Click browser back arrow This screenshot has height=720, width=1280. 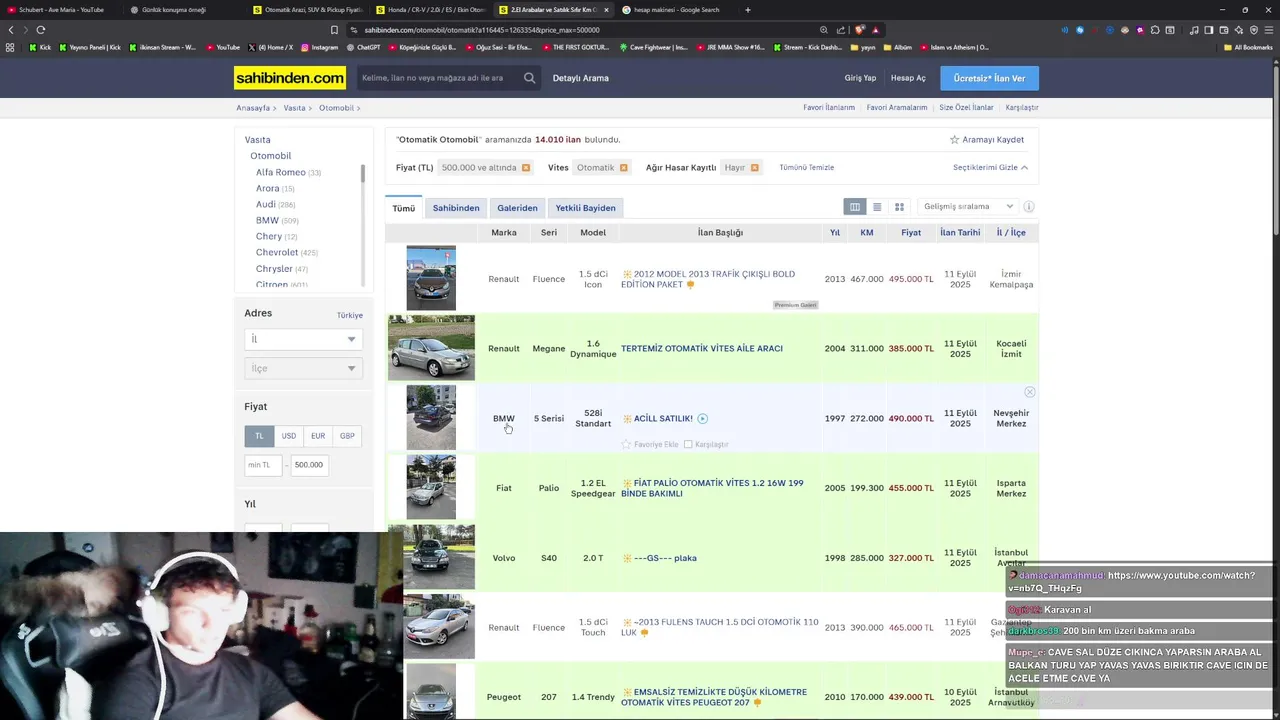[x=11, y=30]
